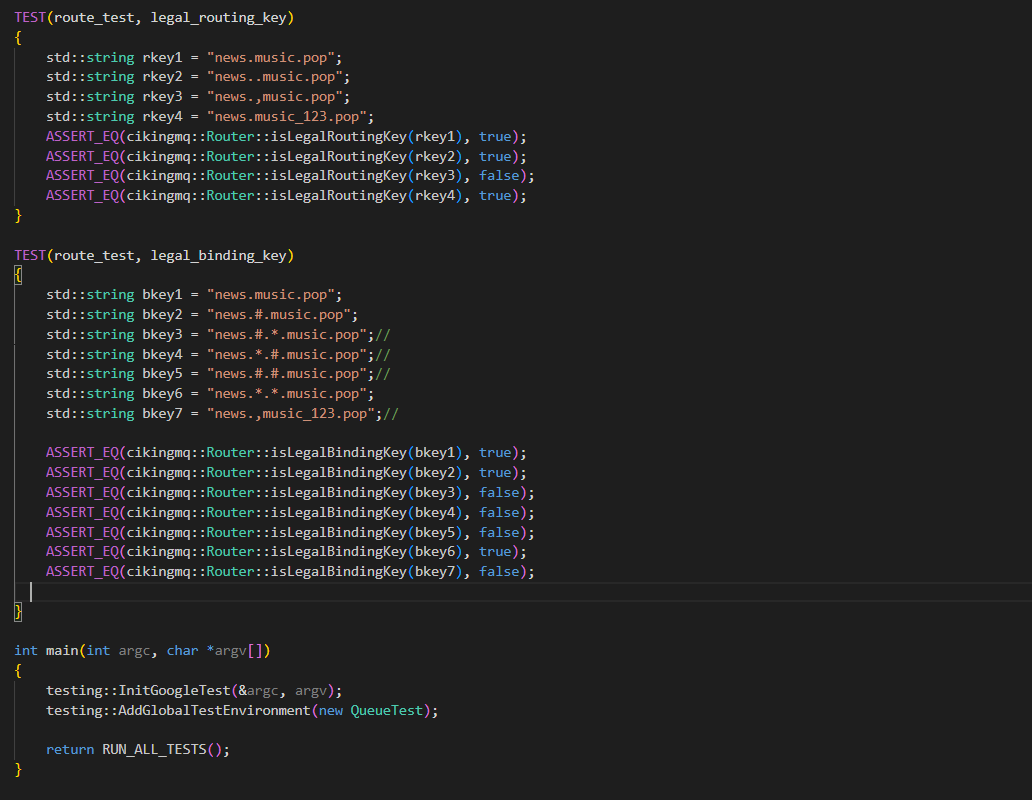This screenshot has width=1032, height=800.
Task: Click QueueTest in AddGlobalTestEnvironment line
Action: (386, 711)
